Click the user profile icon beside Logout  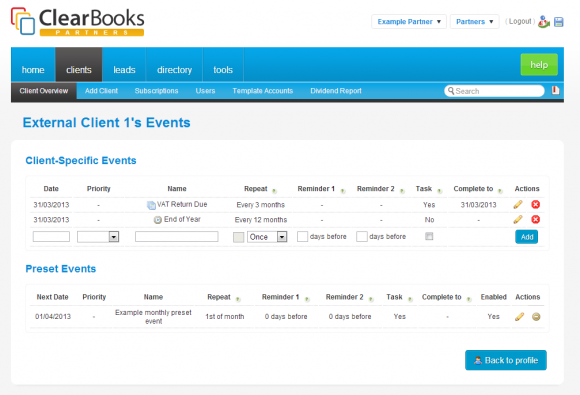coord(543,22)
